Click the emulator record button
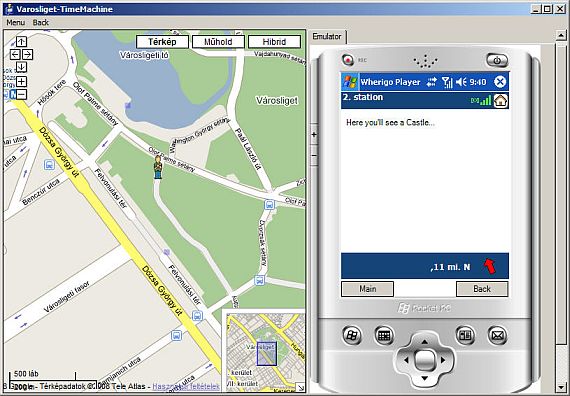The height and width of the screenshot is (396, 570). click(348, 60)
